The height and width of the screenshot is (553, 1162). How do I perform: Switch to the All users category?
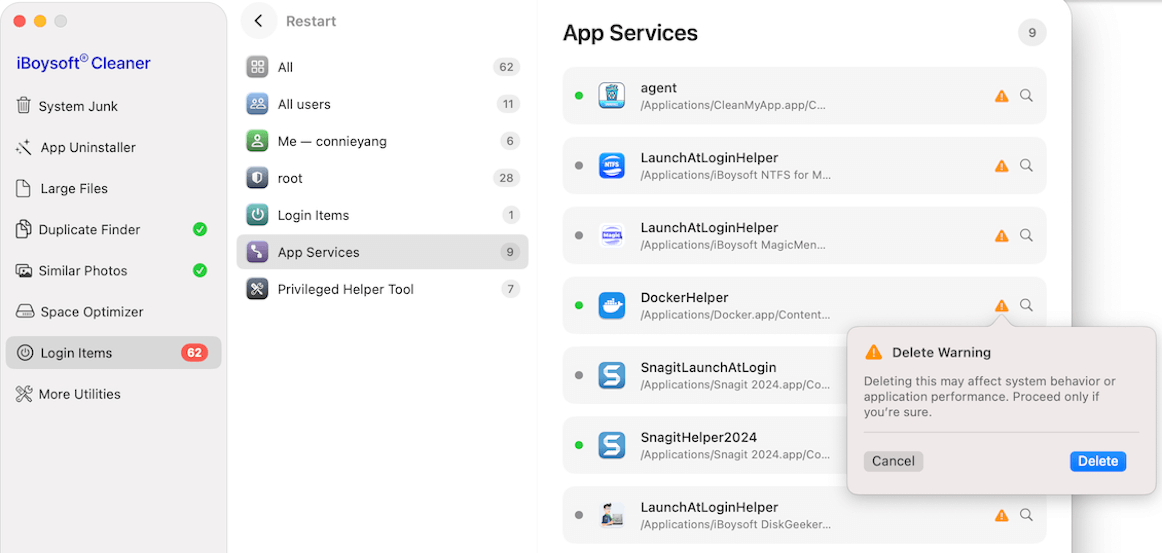coord(304,104)
